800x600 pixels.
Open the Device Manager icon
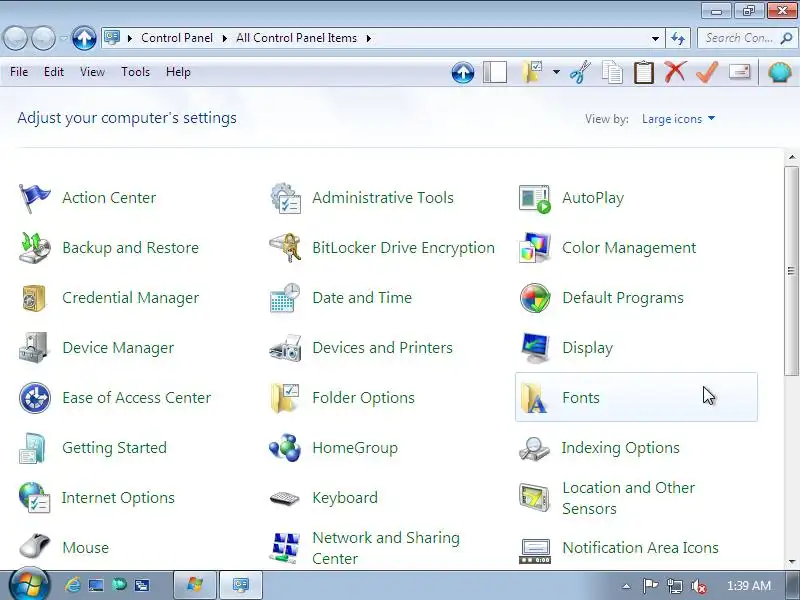(34, 348)
